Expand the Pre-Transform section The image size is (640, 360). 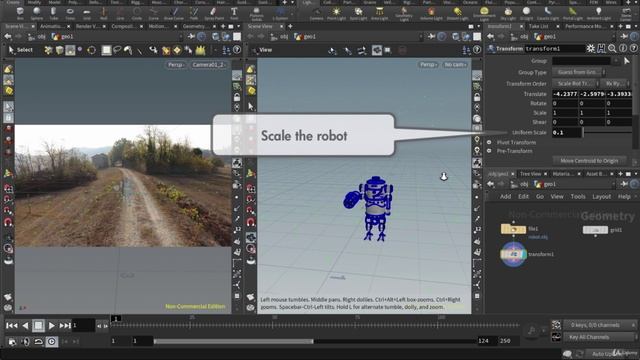click(489, 151)
